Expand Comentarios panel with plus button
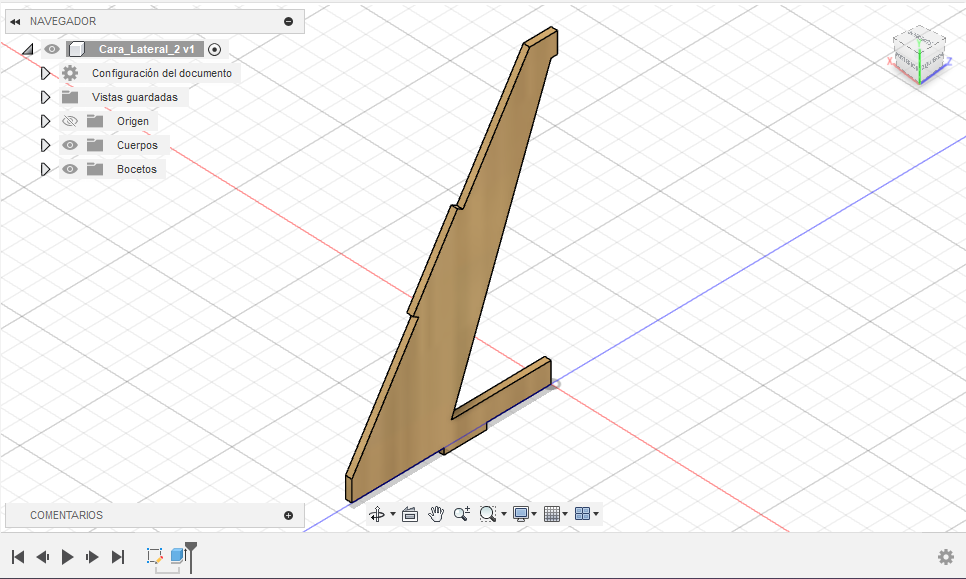Image resolution: width=966 pixels, height=579 pixels. [288, 516]
